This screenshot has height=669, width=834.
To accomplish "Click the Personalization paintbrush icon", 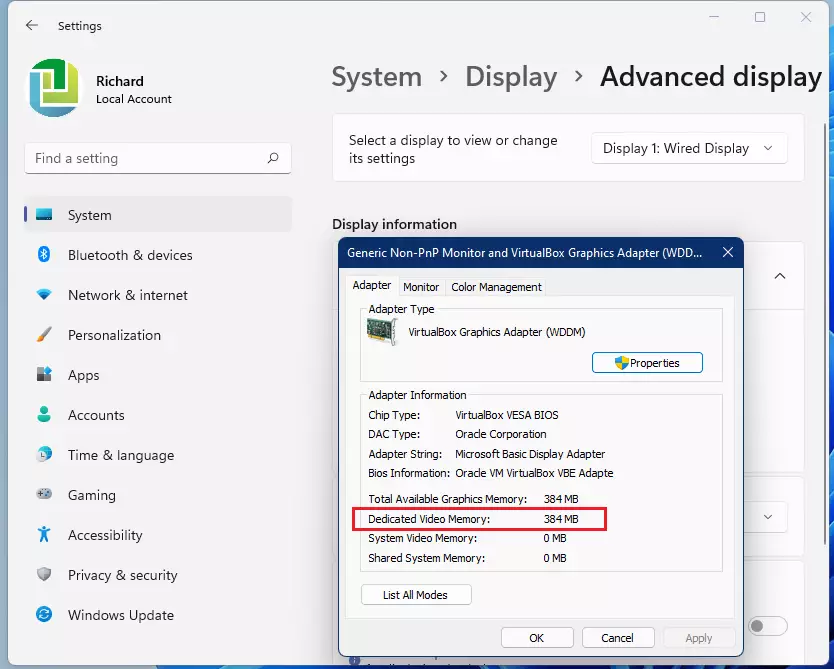I will coord(44,334).
